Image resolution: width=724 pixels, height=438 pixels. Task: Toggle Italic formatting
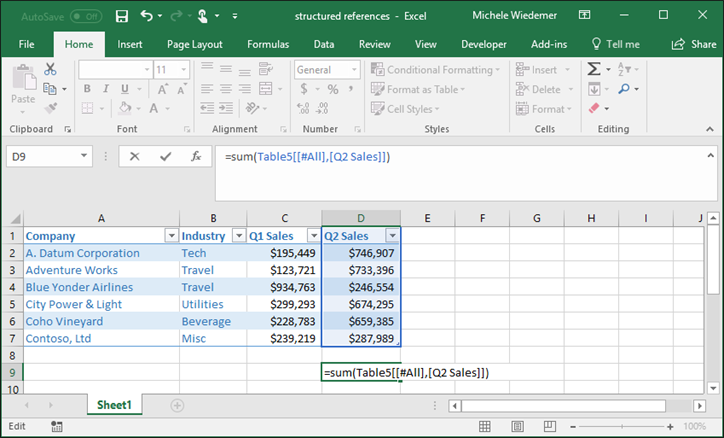106,89
